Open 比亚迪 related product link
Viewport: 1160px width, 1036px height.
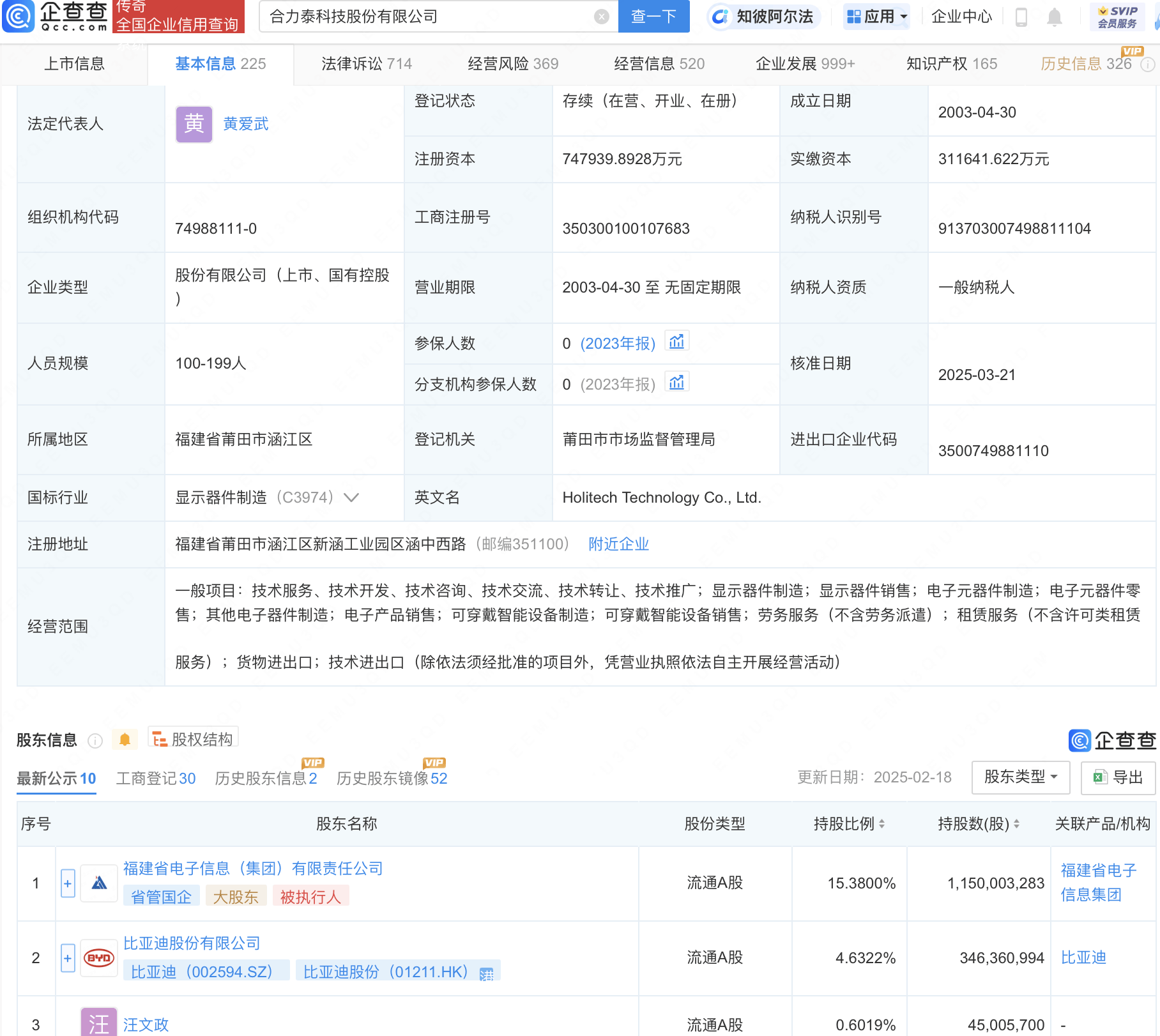pos(1083,957)
